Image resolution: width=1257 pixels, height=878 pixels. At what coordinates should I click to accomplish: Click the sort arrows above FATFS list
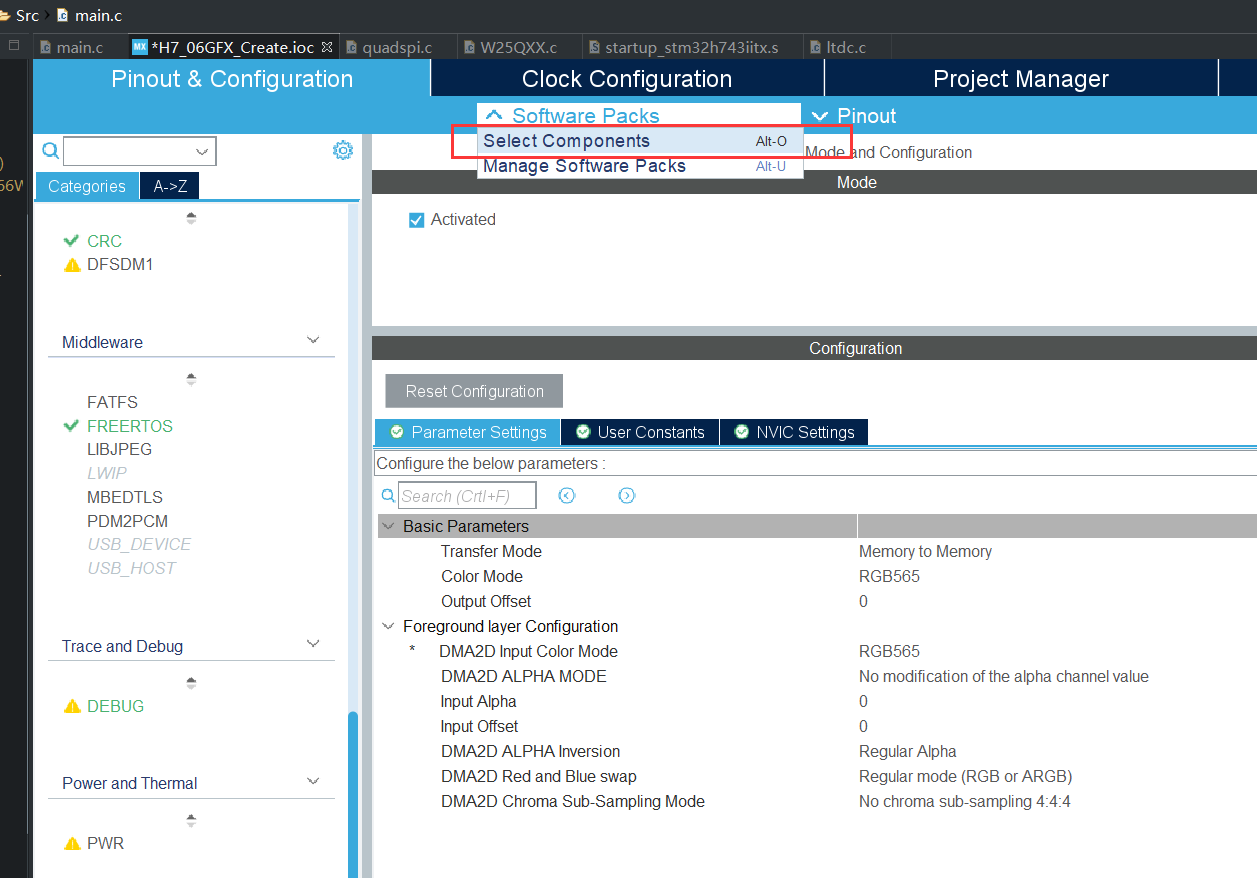coord(191,379)
